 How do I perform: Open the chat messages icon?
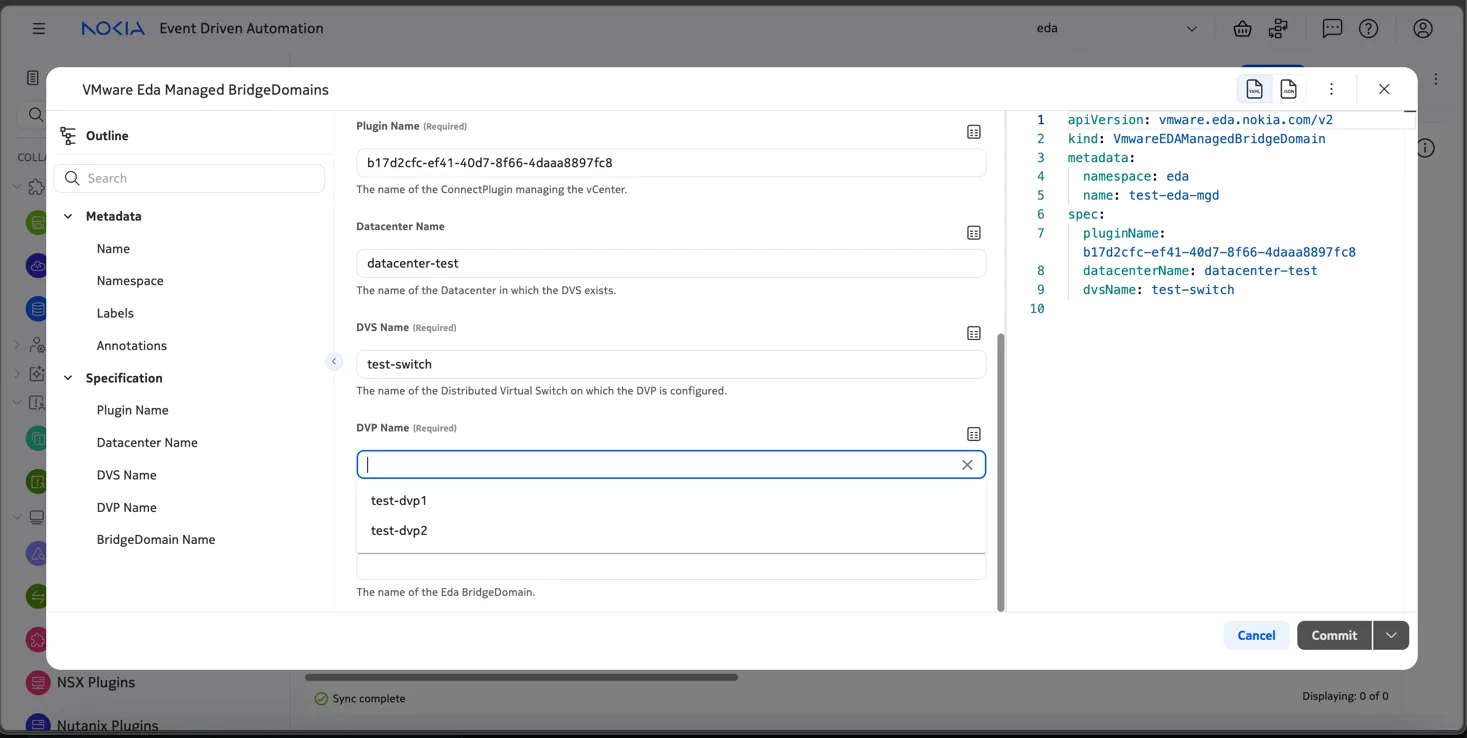1332,28
